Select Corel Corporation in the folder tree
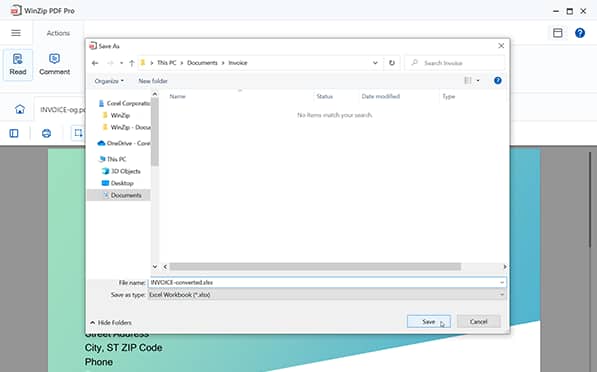Image resolution: width=597 pixels, height=372 pixels. (x=124, y=103)
